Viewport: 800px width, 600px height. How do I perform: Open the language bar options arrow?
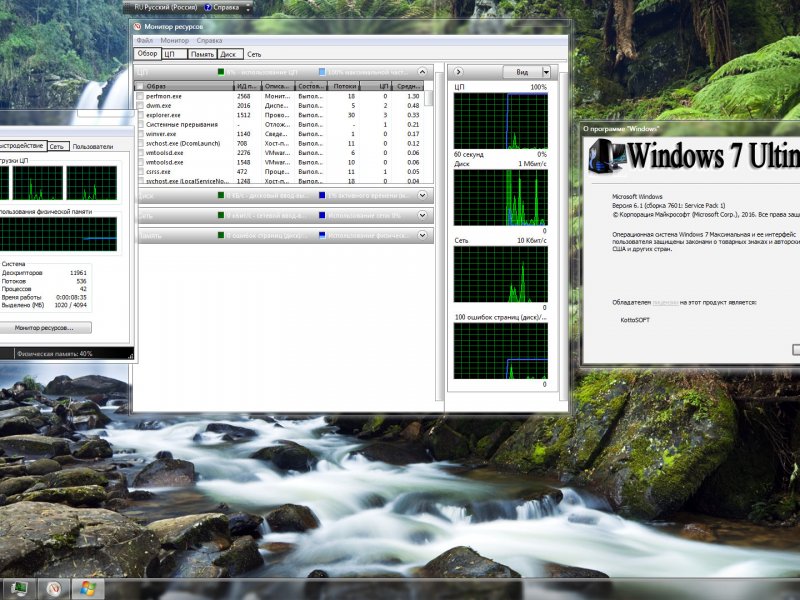coord(248,8)
